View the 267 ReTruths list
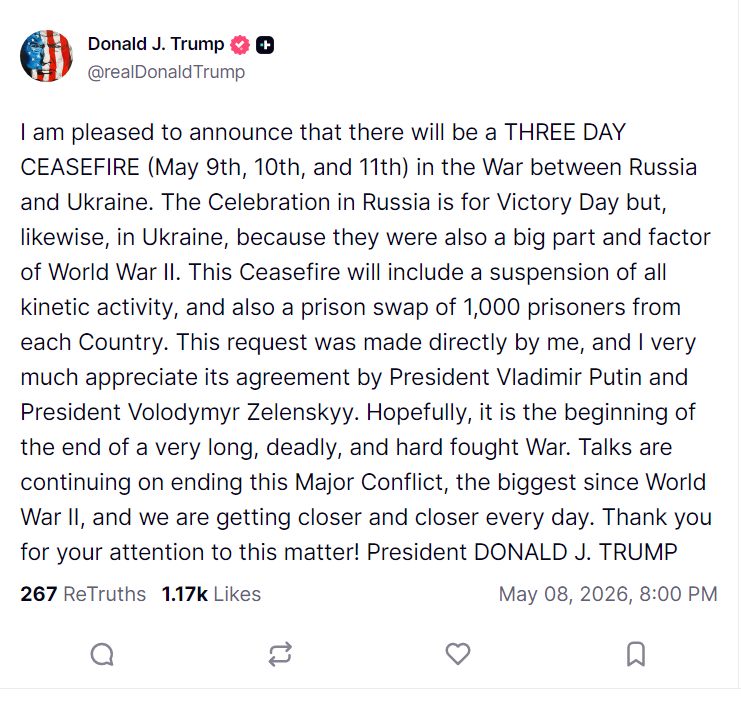 coord(83,594)
